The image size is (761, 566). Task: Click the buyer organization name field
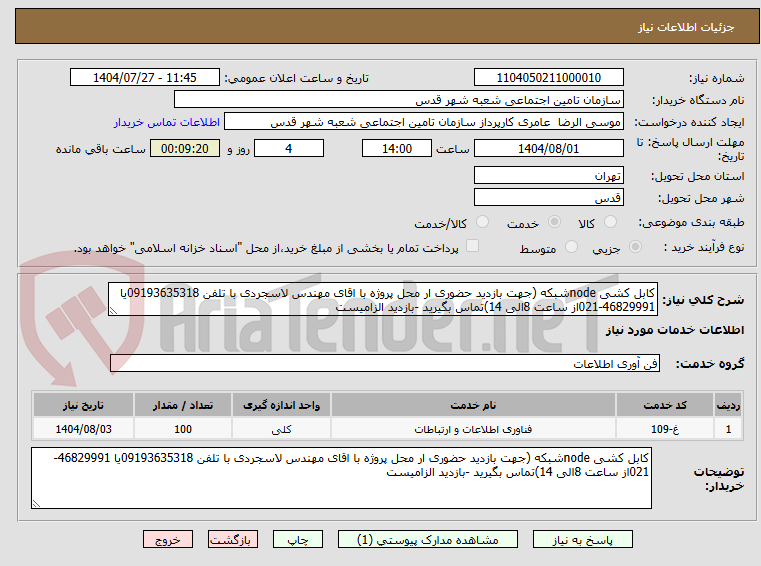click(398, 100)
